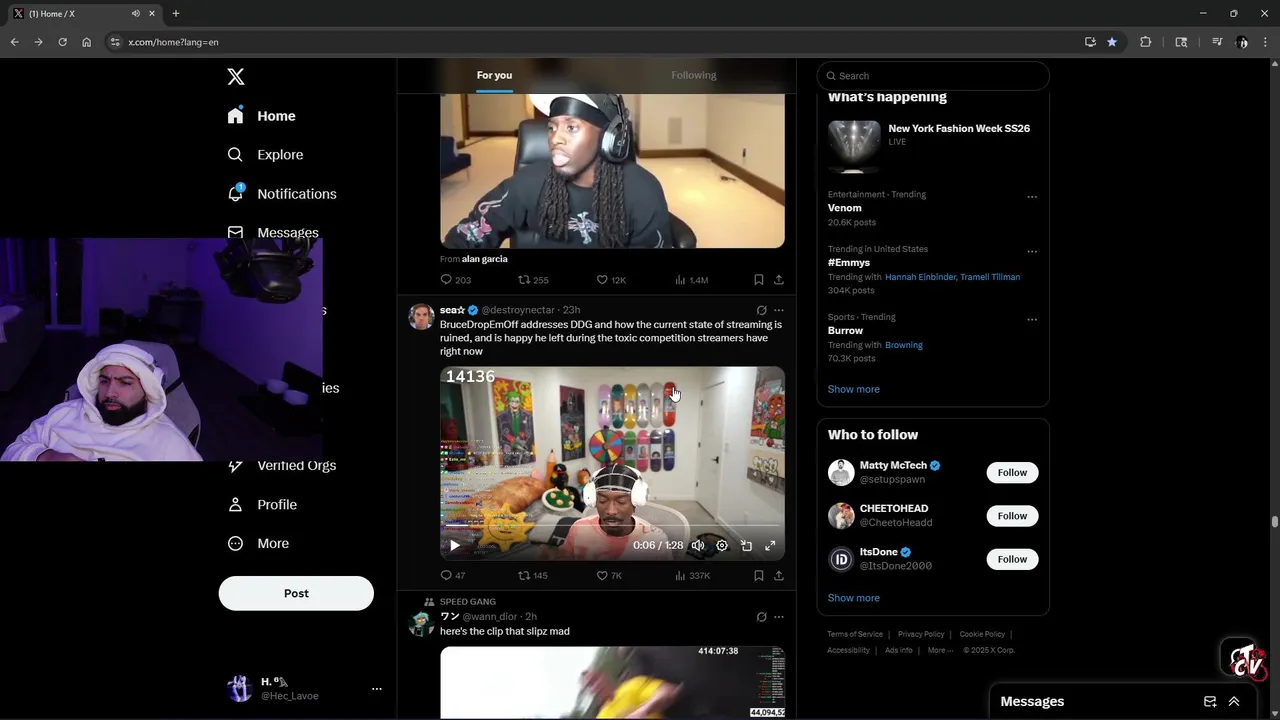Image resolution: width=1280 pixels, height=720 pixels.
Task: Open Notifications in the left navigation
Action: (282, 194)
